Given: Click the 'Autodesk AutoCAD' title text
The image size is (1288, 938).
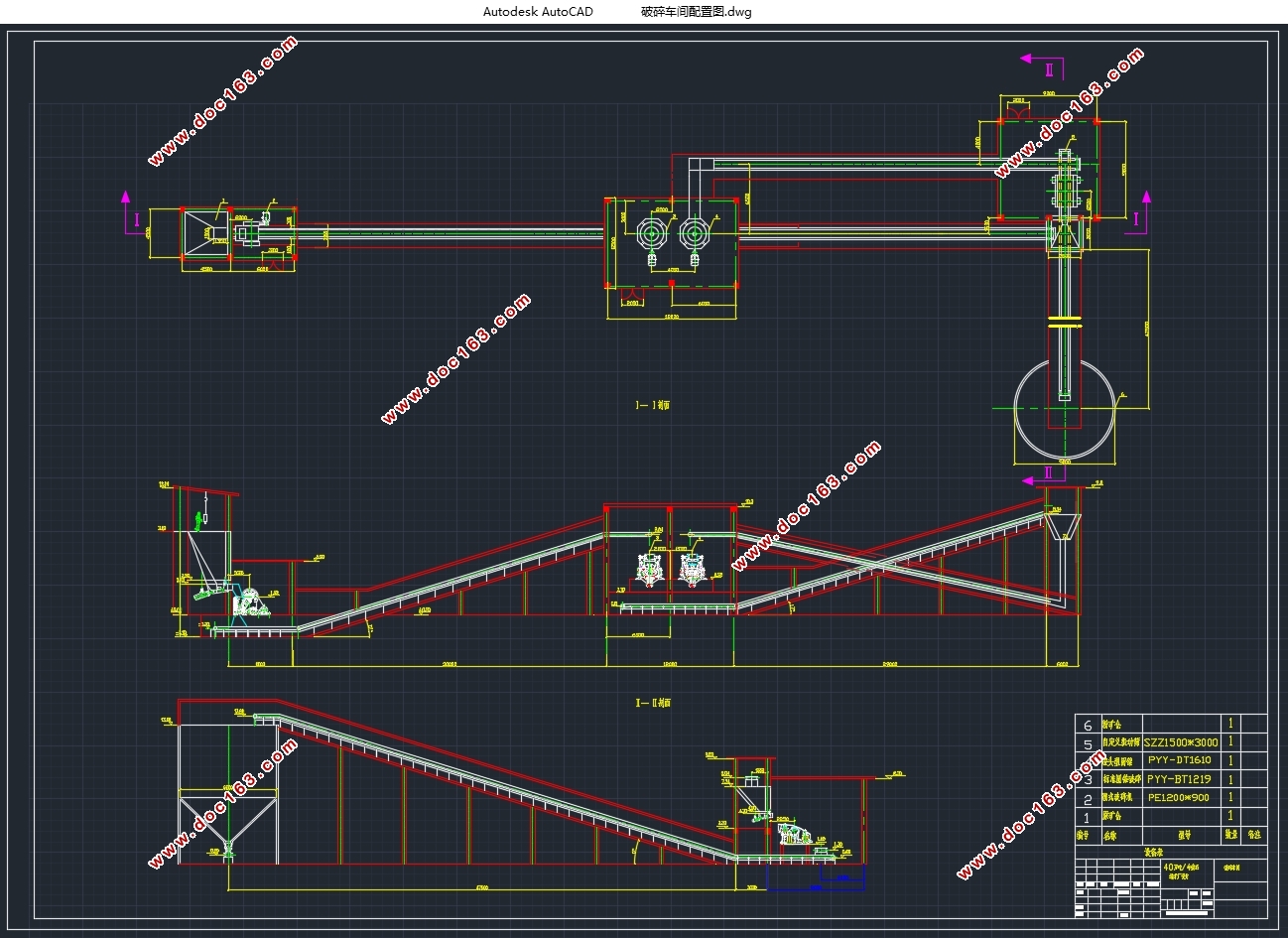Looking at the screenshot, I should click(538, 12).
